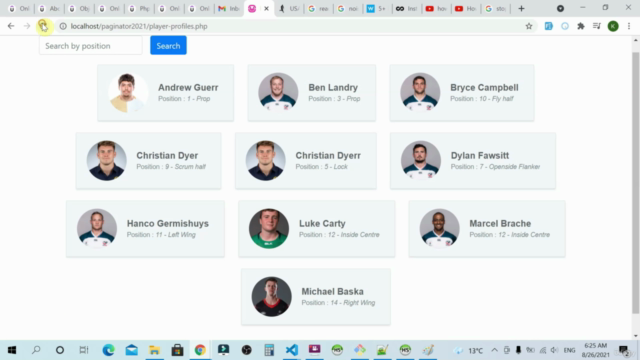Click the name 'Christian Dyerr'
Image resolution: width=640 pixels, height=360 pixels.
(328, 156)
